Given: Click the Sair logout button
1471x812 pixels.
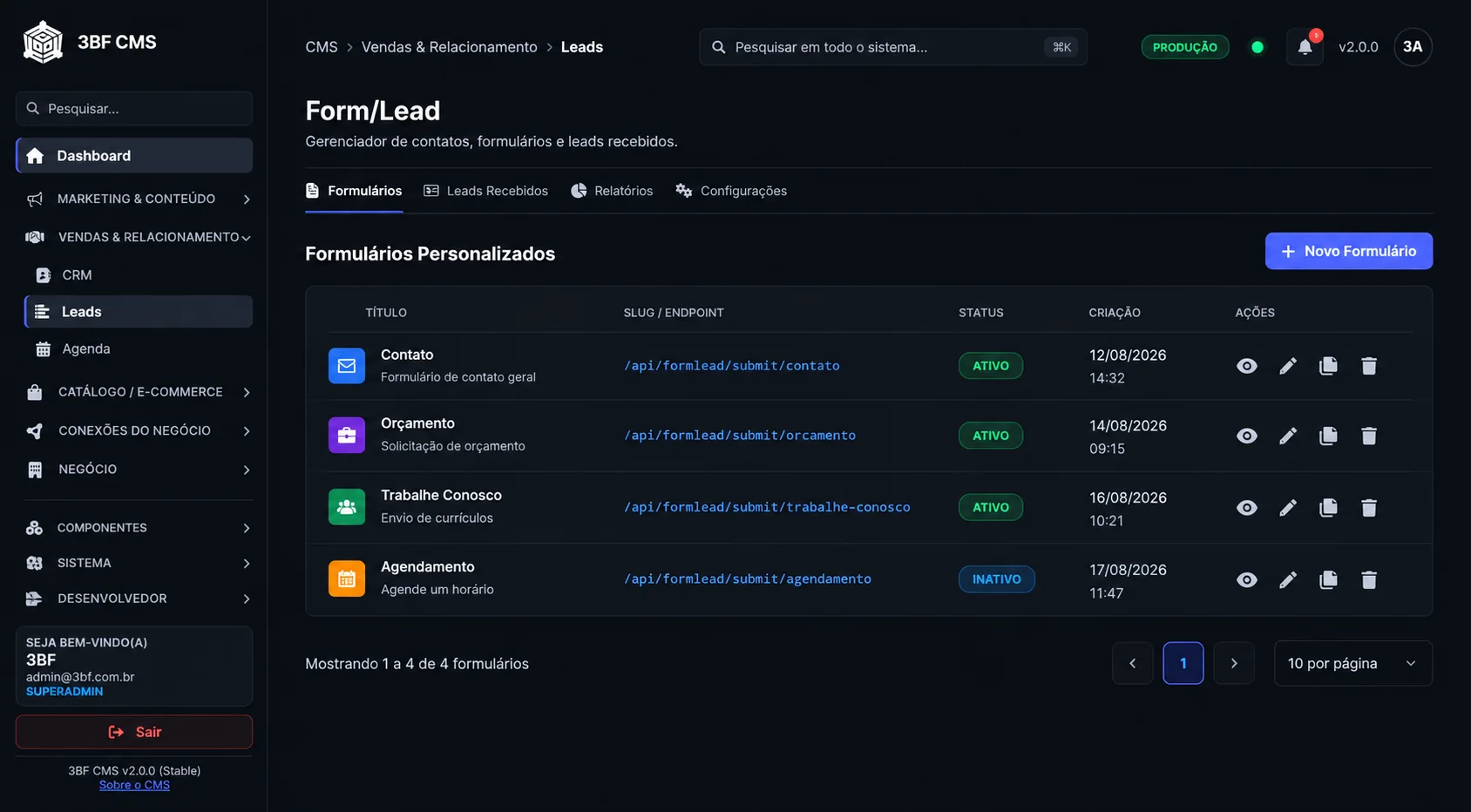Looking at the screenshot, I should pos(134,732).
